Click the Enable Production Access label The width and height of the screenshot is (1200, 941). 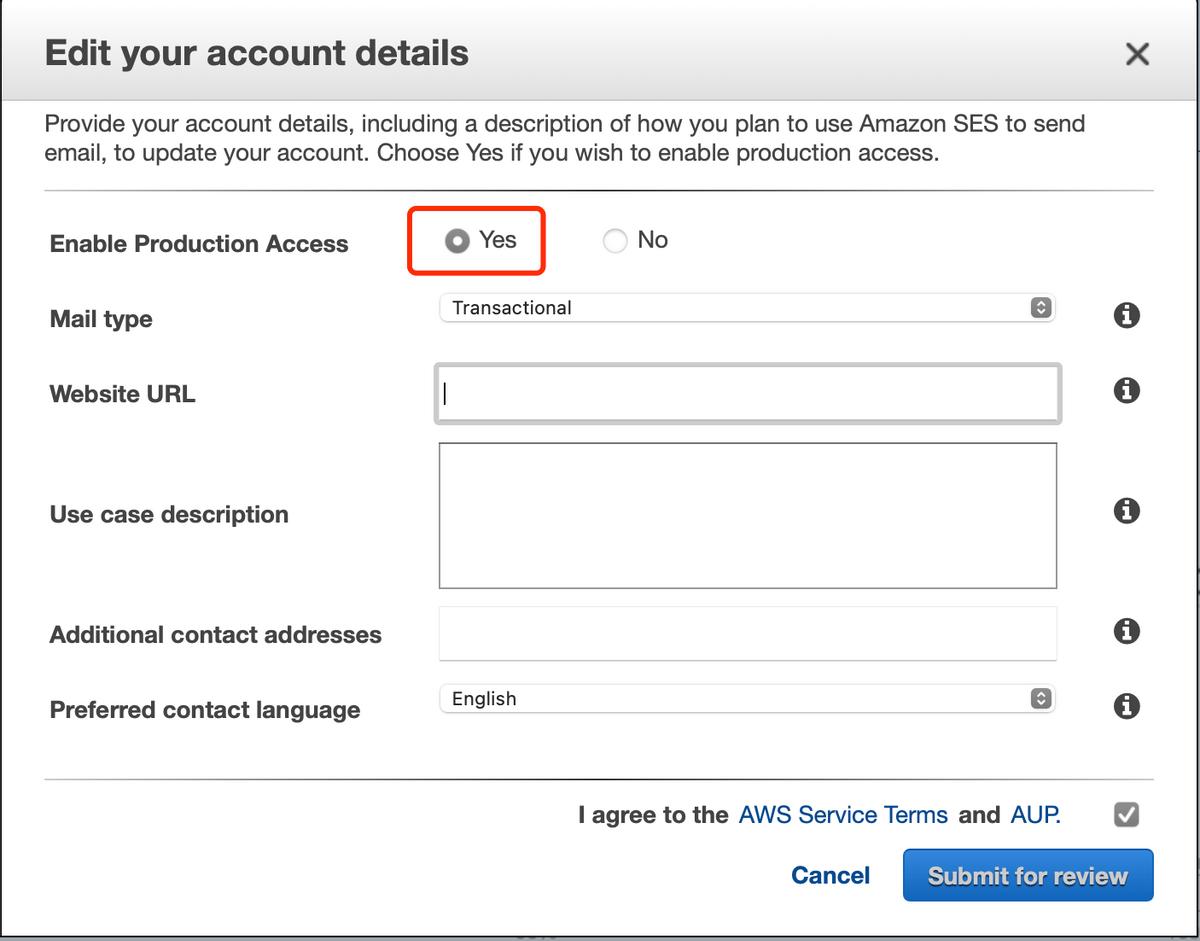tap(199, 244)
